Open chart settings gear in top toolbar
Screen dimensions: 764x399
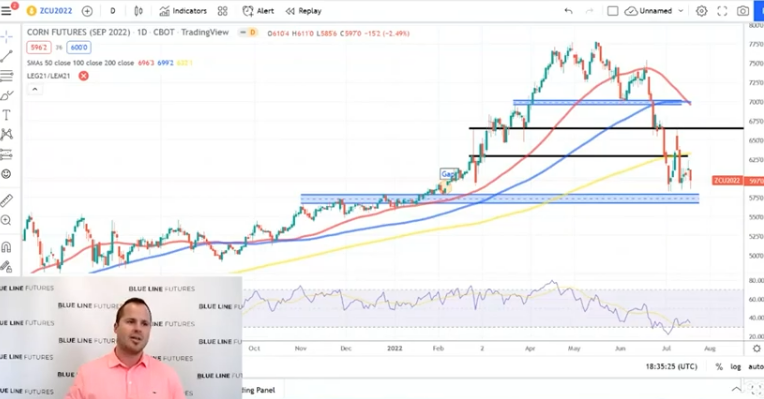coord(701,11)
